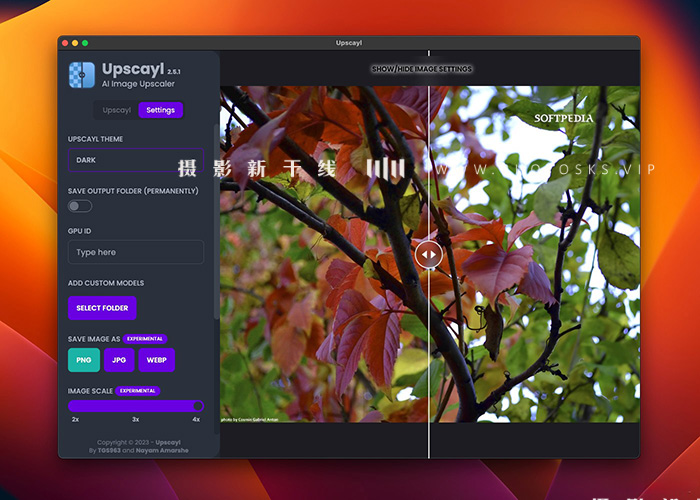Screen dimensions: 700x500
Task: Click the 4x mark on Image Scale
Action: 196,419
